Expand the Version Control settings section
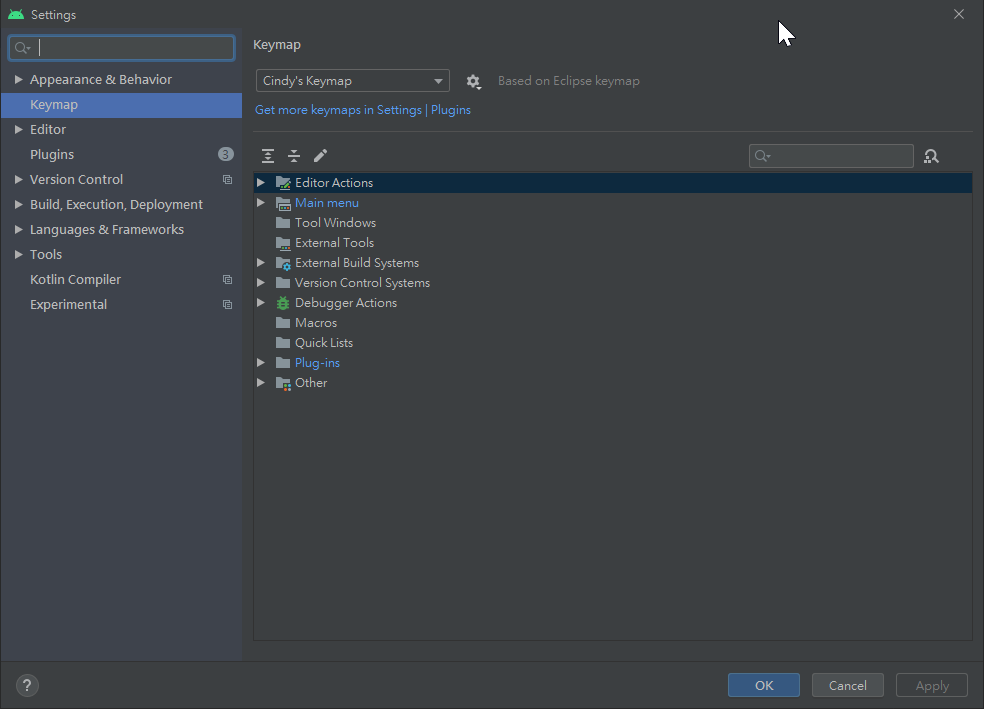This screenshot has height=709, width=984. coord(18,179)
